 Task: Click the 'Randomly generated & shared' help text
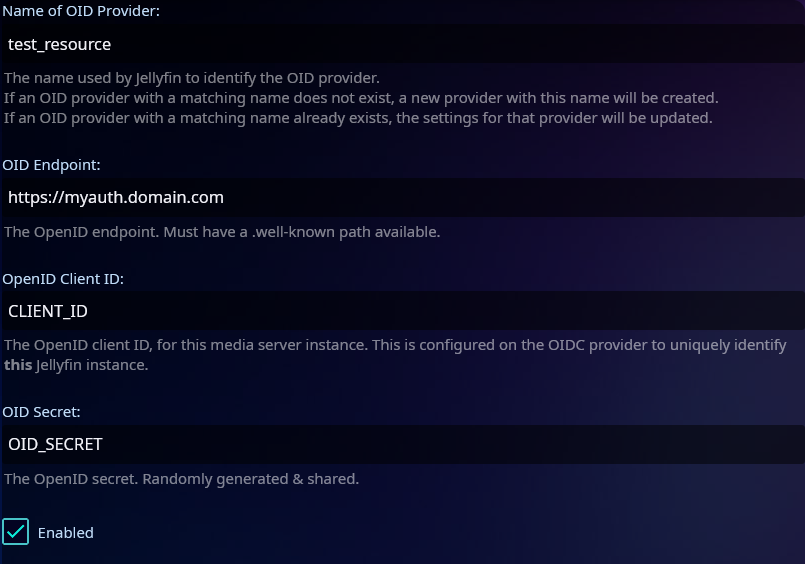[181, 479]
